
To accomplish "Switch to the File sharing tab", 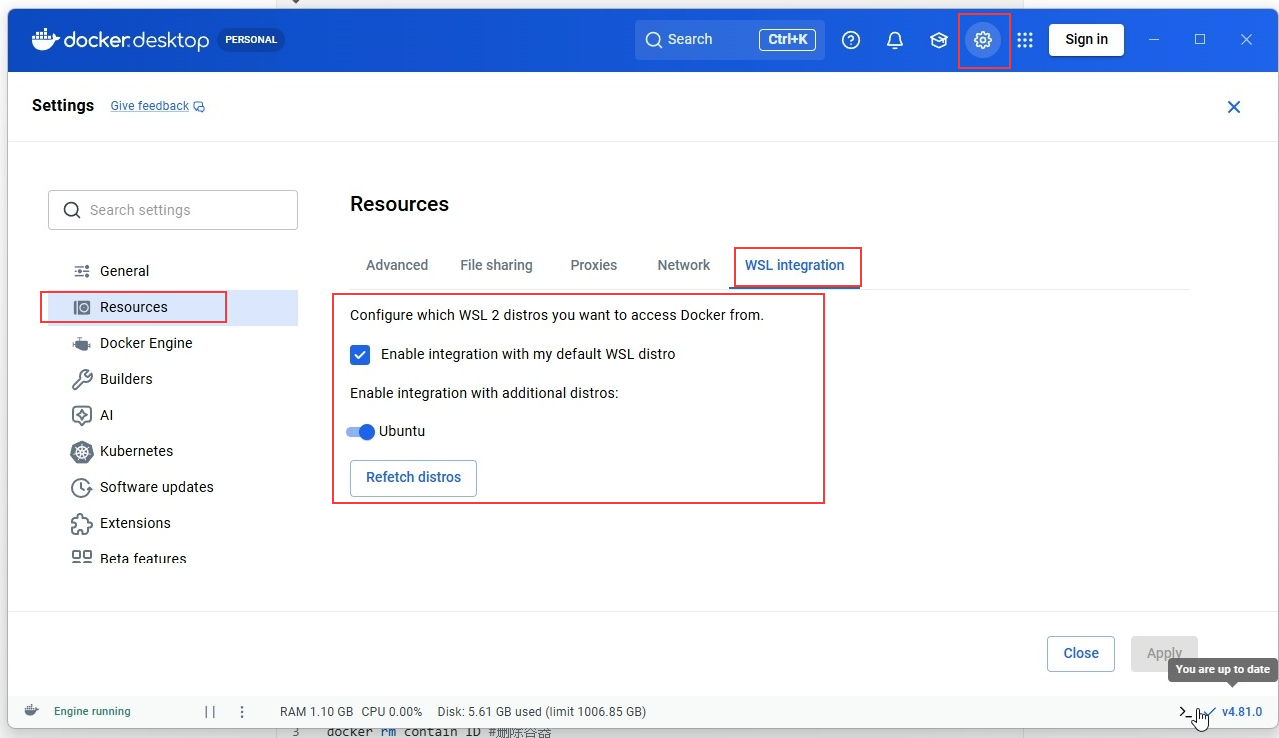I will click(x=496, y=265).
